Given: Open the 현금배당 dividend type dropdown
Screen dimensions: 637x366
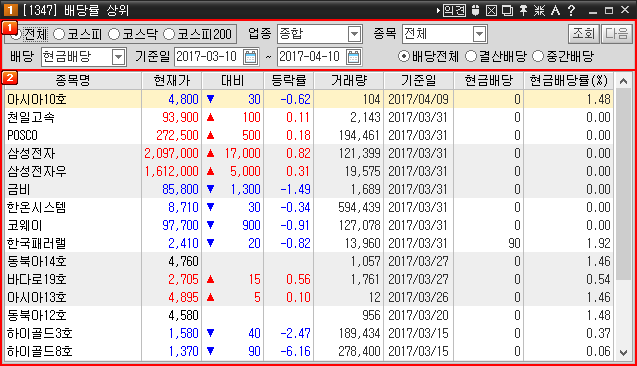Looking at the screenshot, I should click(x=118, y=57).
